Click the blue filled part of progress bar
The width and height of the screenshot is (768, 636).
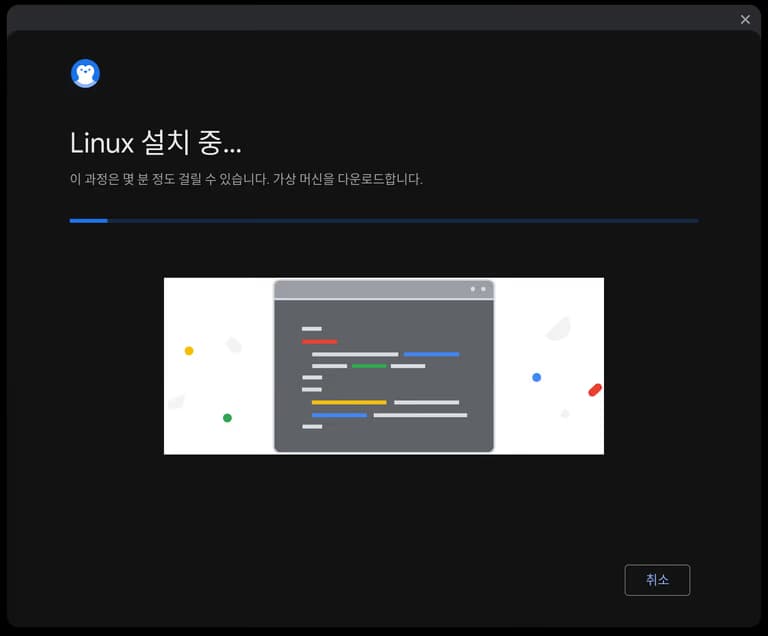[88, 220]
